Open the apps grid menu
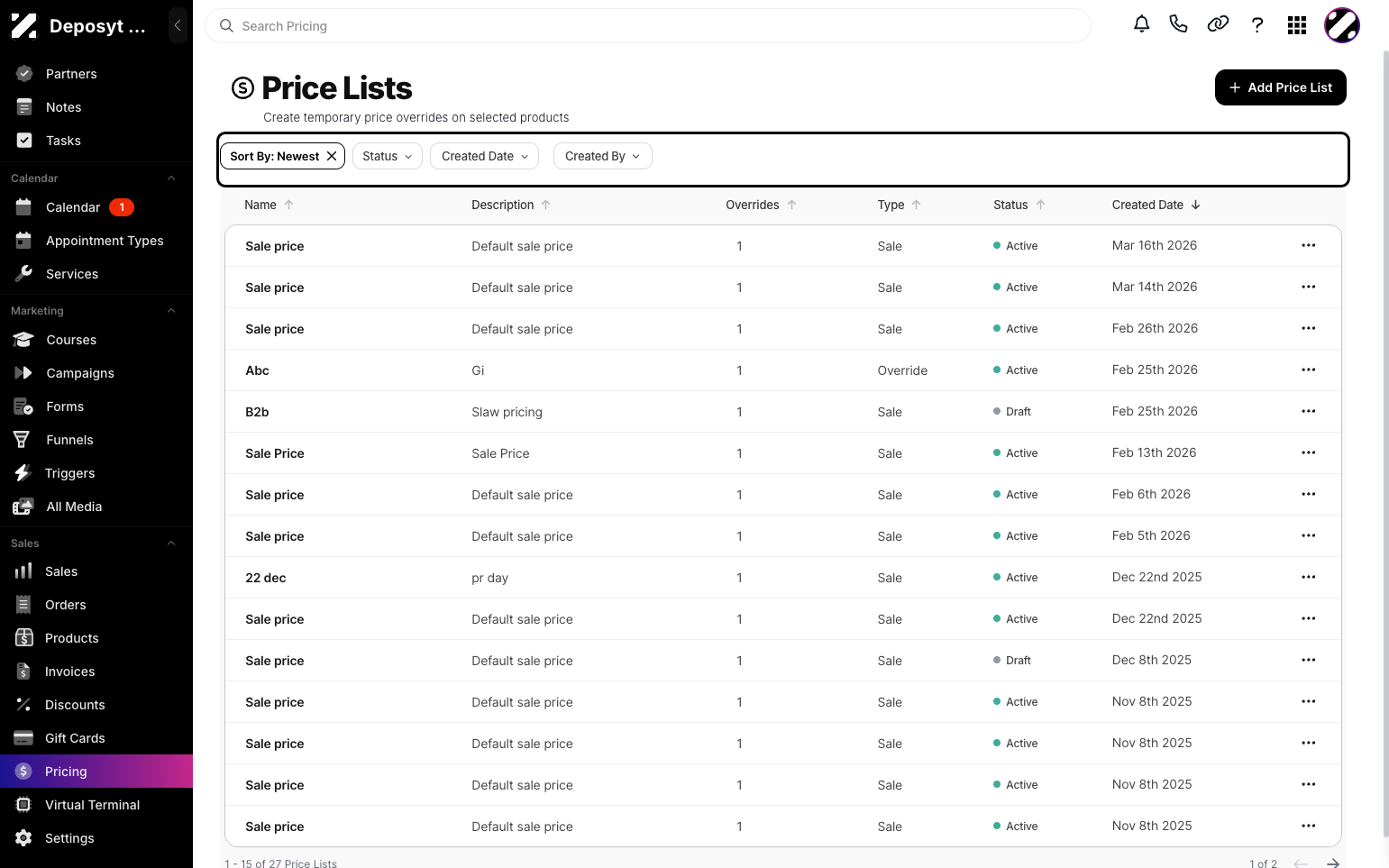 click(x=1297, y=25)
